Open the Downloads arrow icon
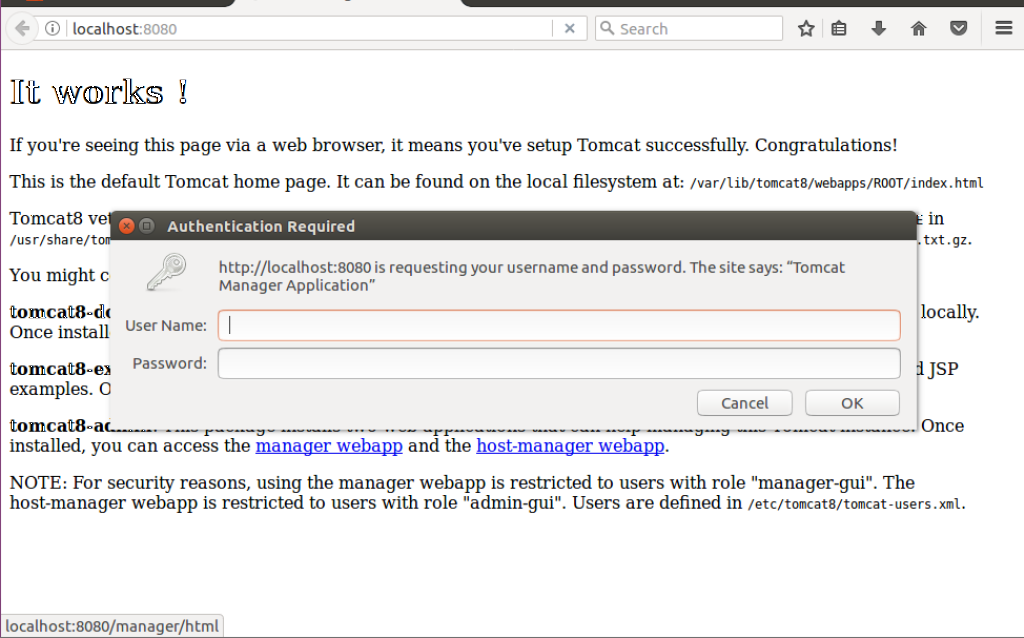The width and height of the screenshot is (1024, 638). coord(879,29)
